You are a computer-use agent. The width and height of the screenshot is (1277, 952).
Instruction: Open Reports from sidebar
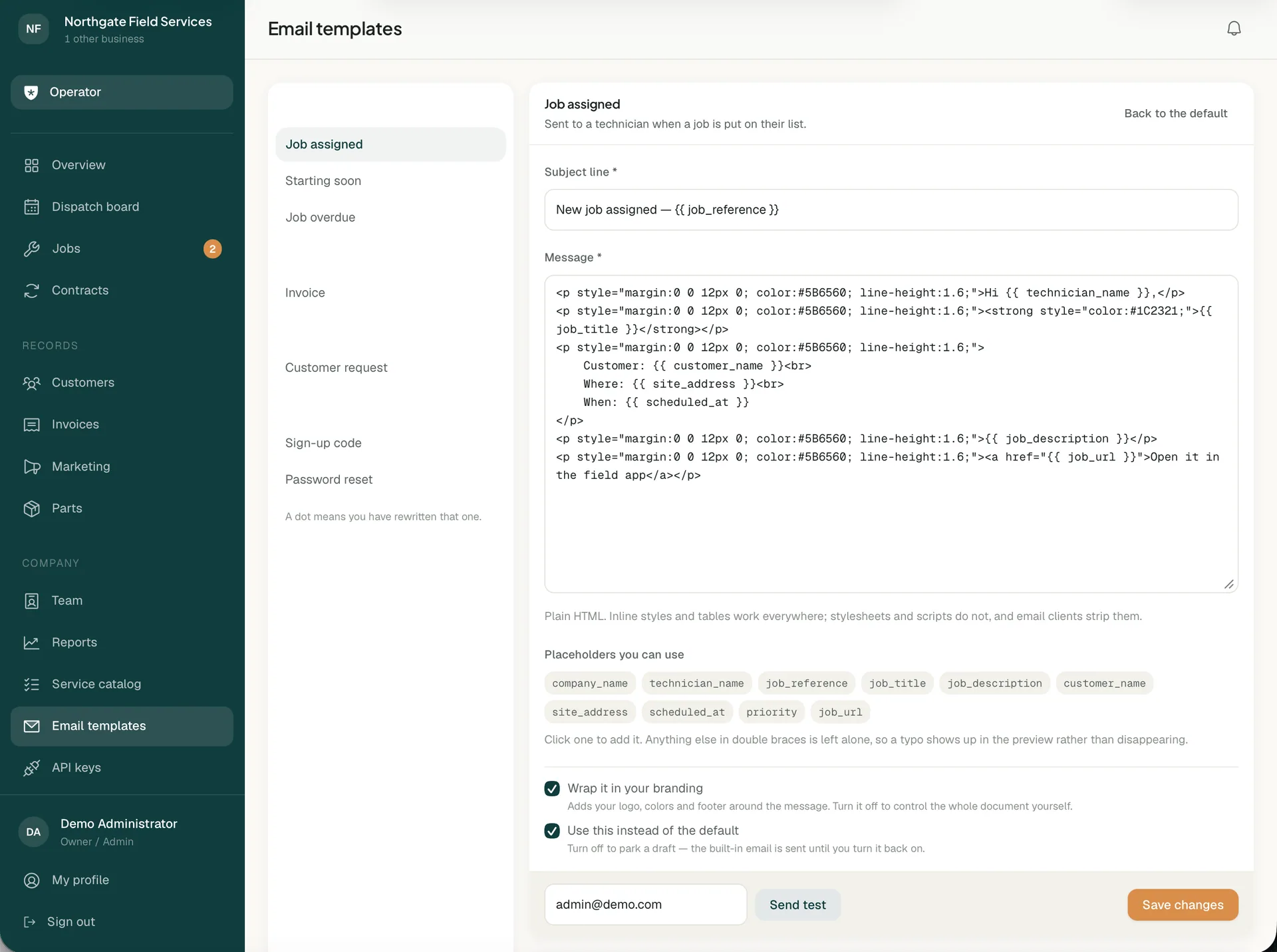point(122,643)
